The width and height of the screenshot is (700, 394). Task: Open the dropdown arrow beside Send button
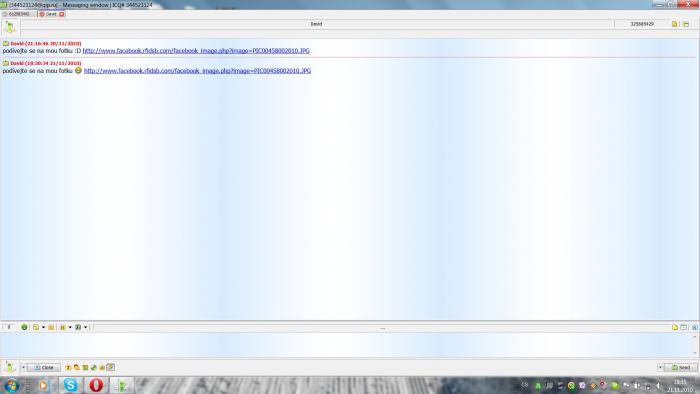click(x=660, y=367)
